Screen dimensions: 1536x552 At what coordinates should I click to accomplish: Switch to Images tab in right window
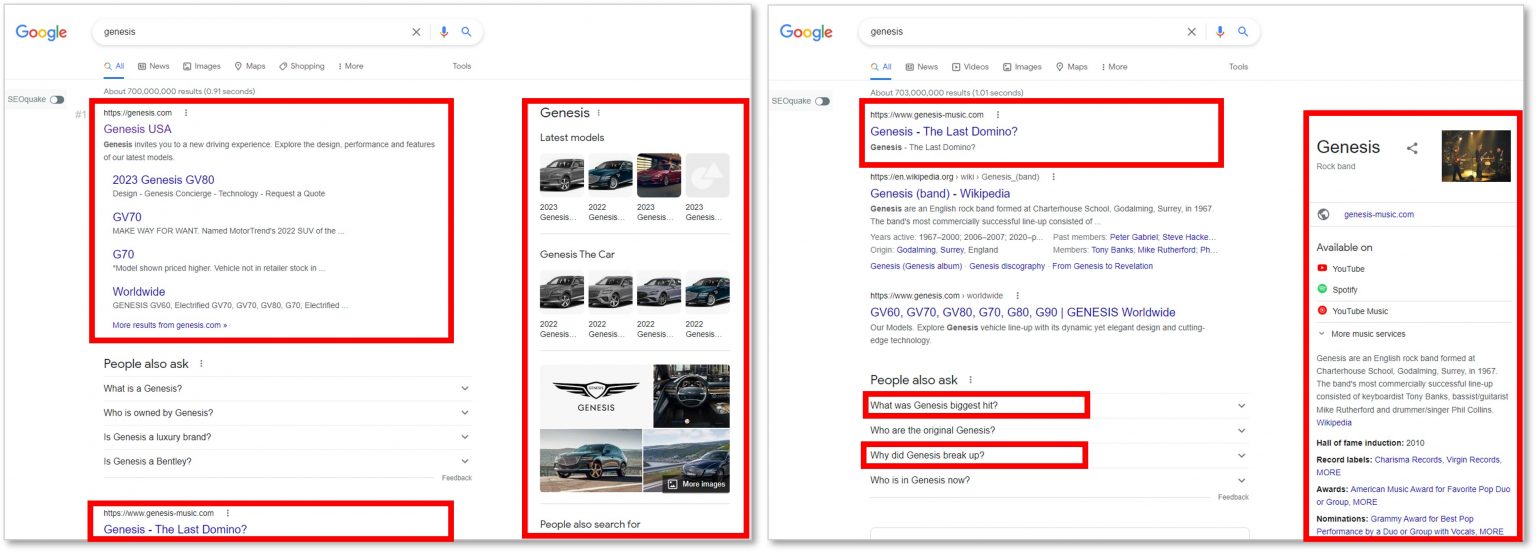pyautogui.click(x=1022, y=67)
